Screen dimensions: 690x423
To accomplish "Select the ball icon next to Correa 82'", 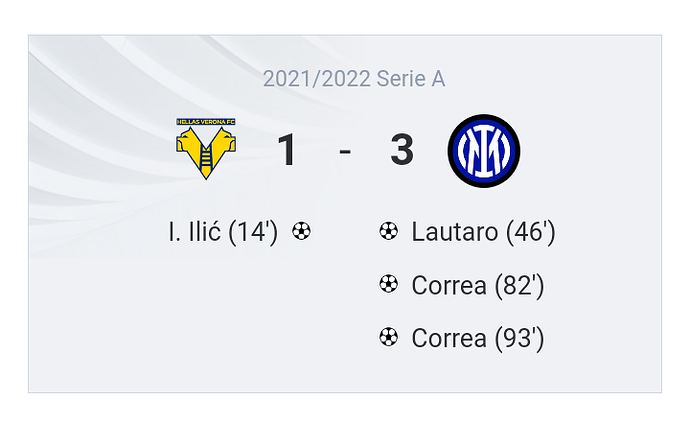I will pos(389,285).
